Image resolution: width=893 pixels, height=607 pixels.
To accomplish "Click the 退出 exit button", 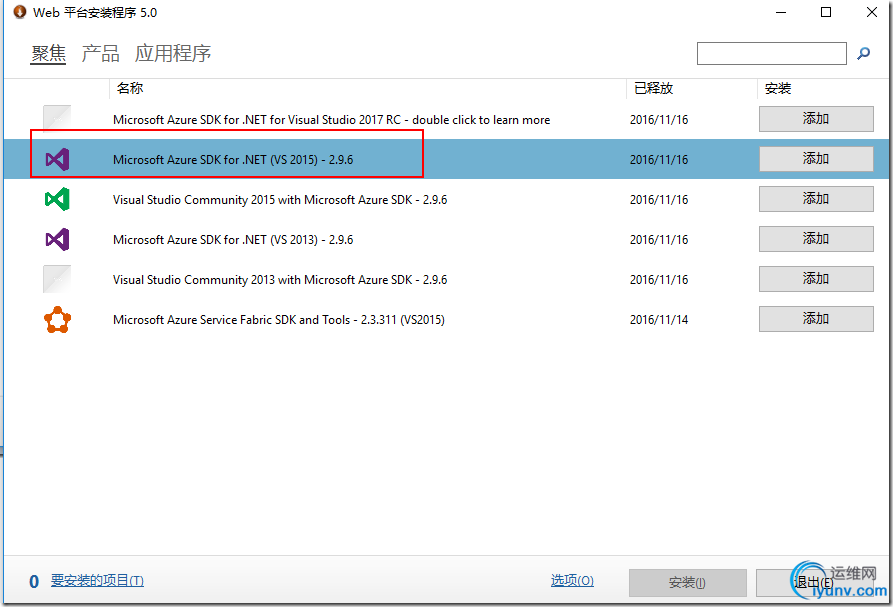I will [814, 583].
